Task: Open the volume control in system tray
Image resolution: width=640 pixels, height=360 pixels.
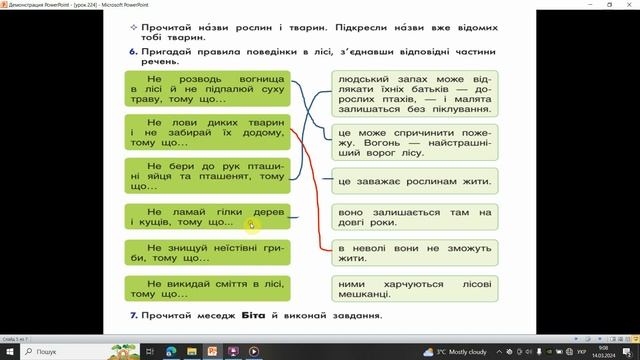Action: point(529,352)
